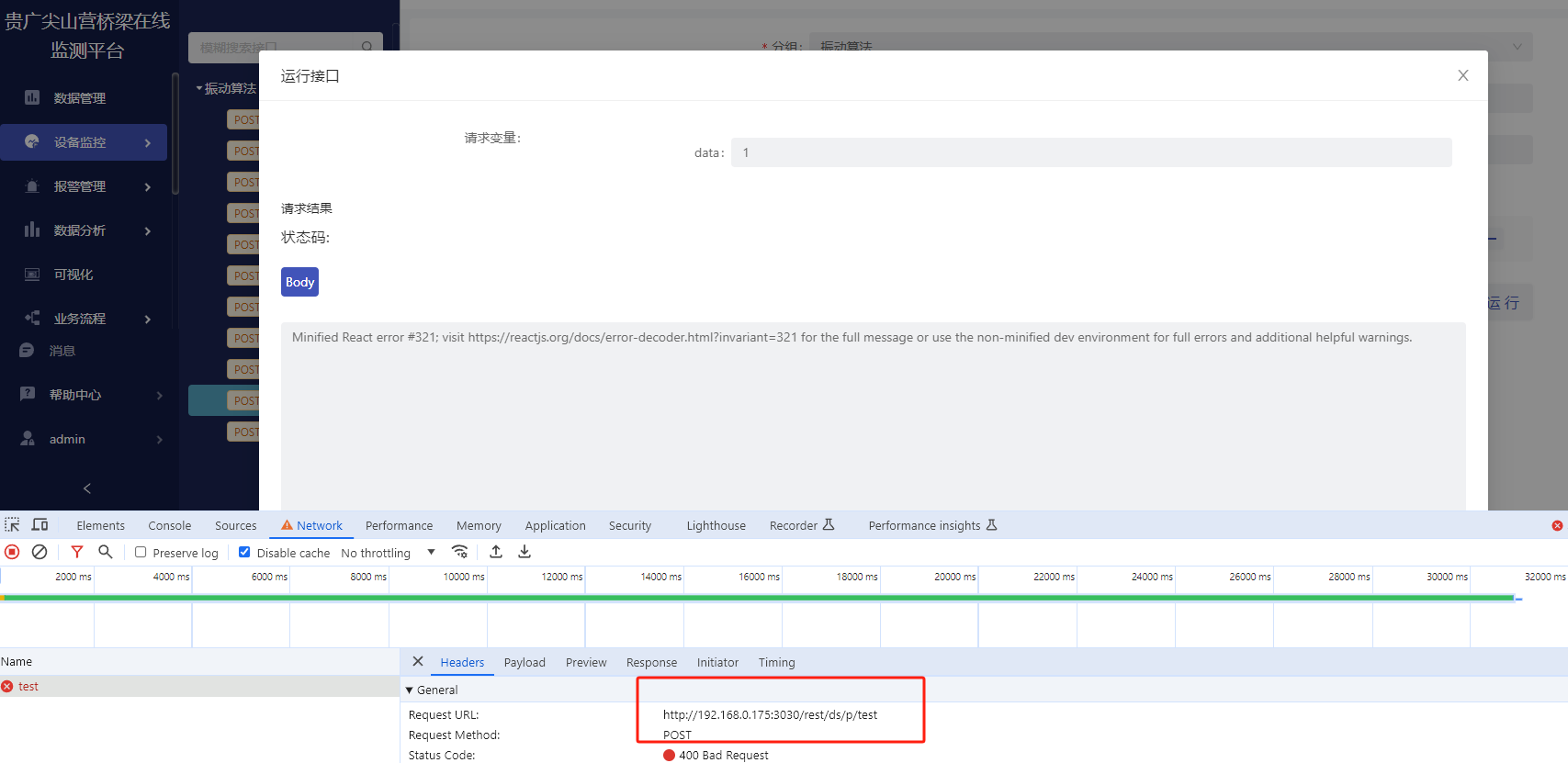Select the test request row

coord(199,686)
